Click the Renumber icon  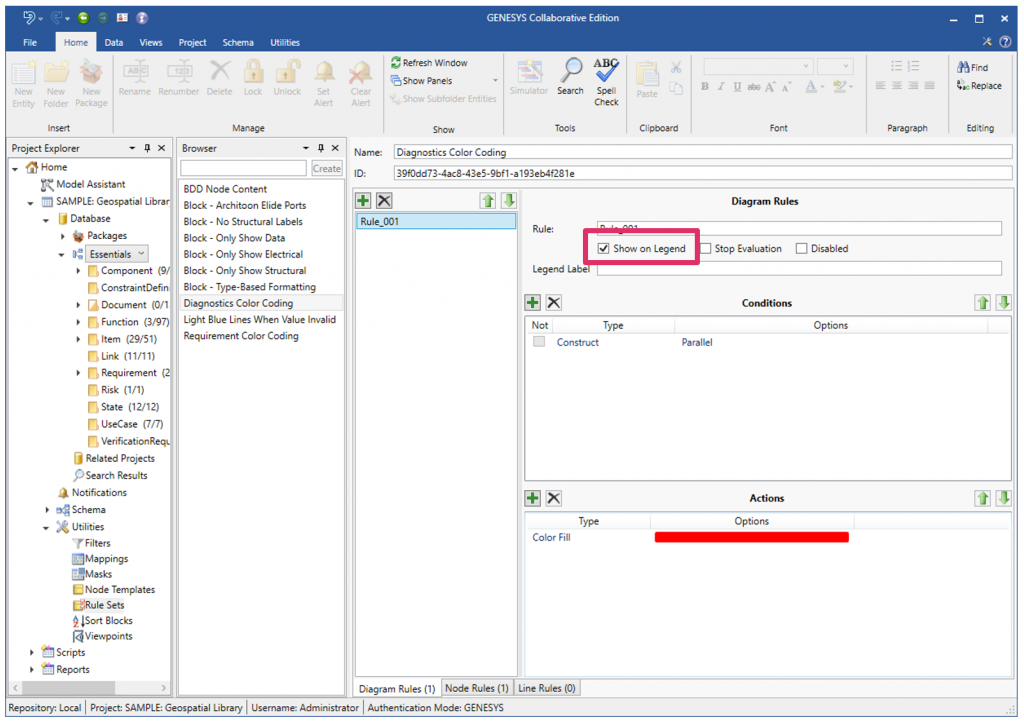(178, 72)
